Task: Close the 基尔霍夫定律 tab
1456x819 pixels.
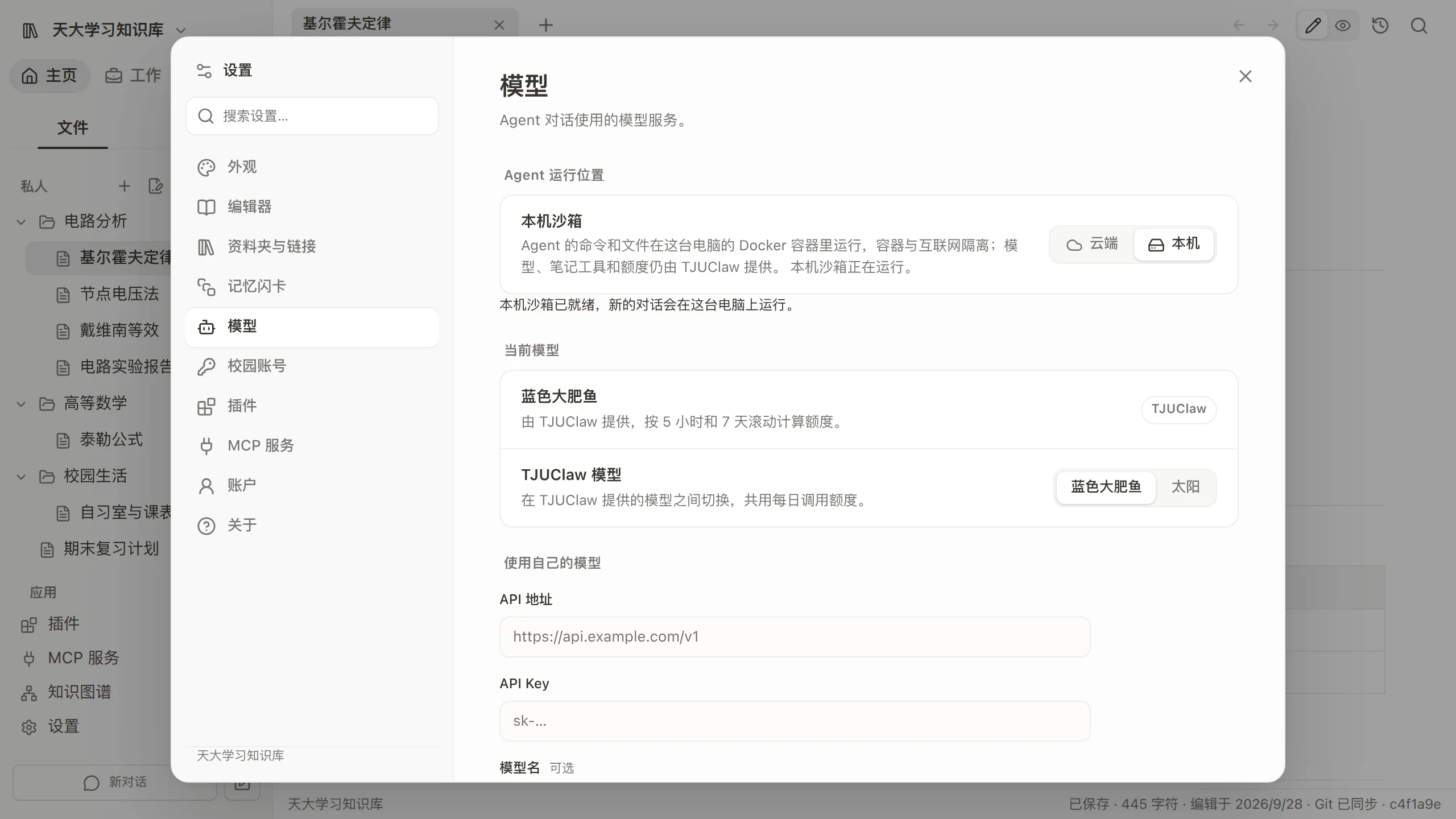Action: pyautogui.click(x=499, y=25)
